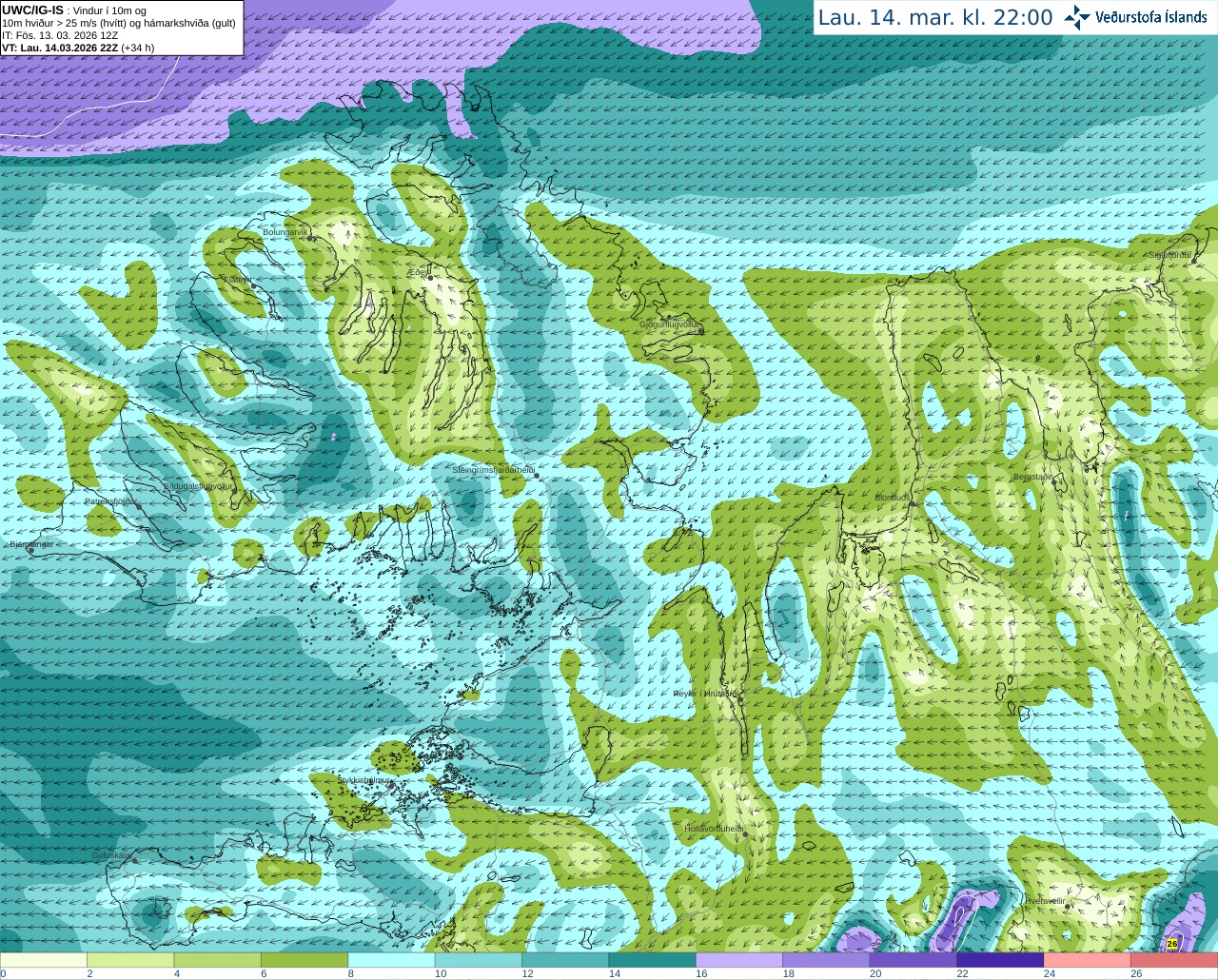Image resolution: width=1218 pixels, height=980 pixels.
Task: Click the VT: Lau. 14.03.2026 22Z line
Action: tap(78, 48)
